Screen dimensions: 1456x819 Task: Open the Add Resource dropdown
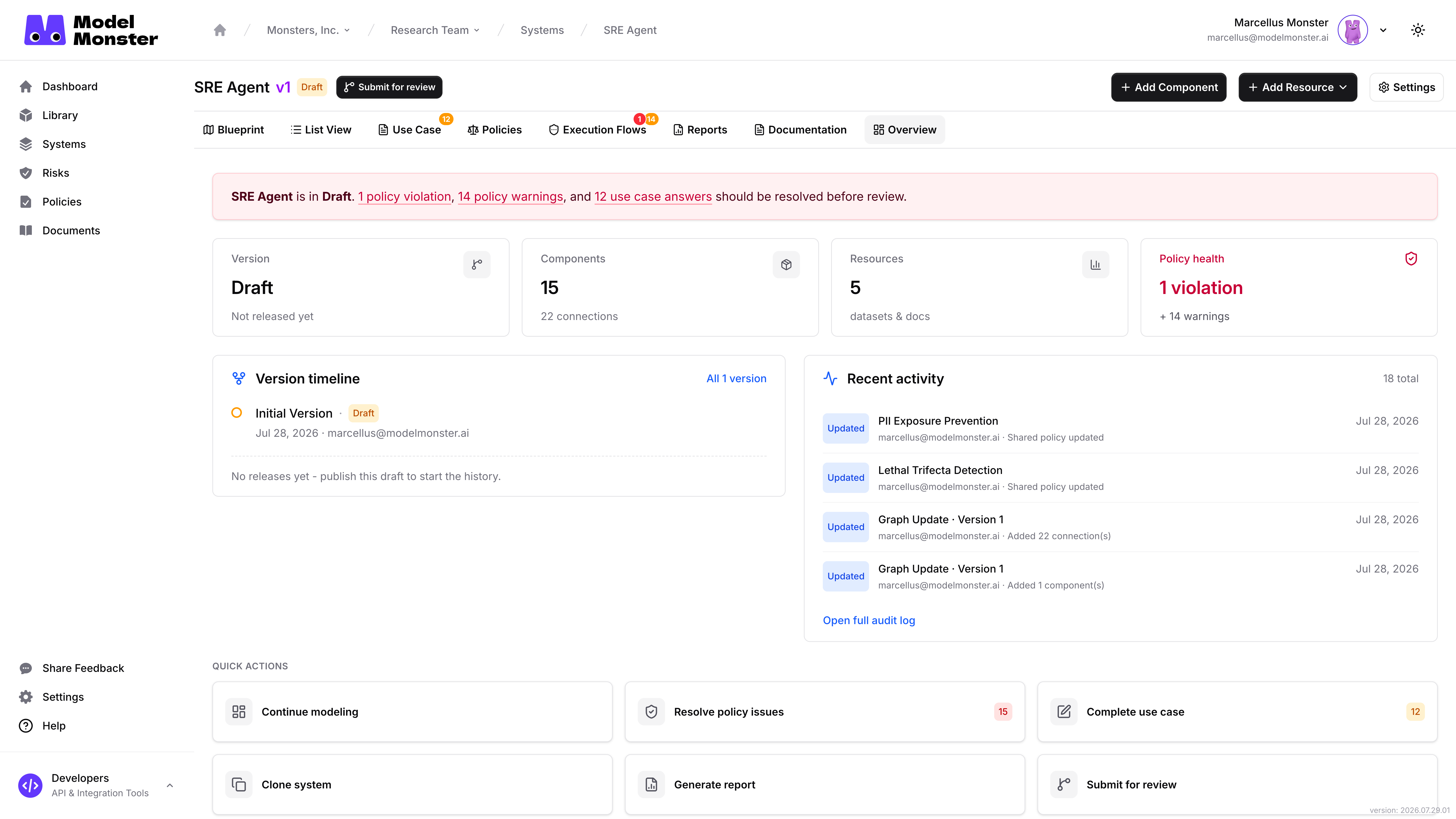(x=1298, y=87)
